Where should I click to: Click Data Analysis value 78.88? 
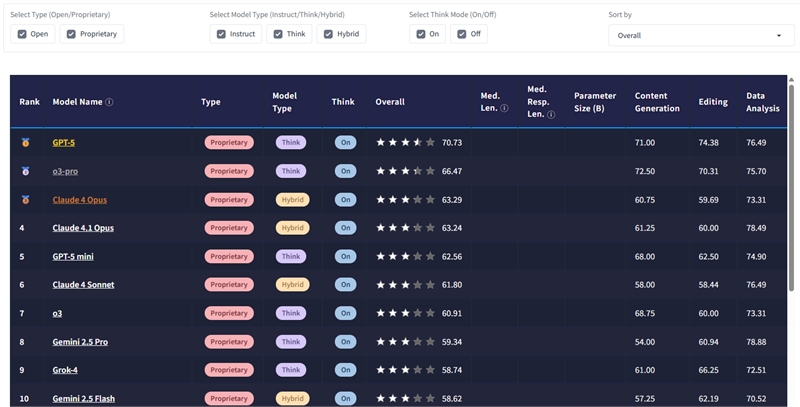(756, 342)
